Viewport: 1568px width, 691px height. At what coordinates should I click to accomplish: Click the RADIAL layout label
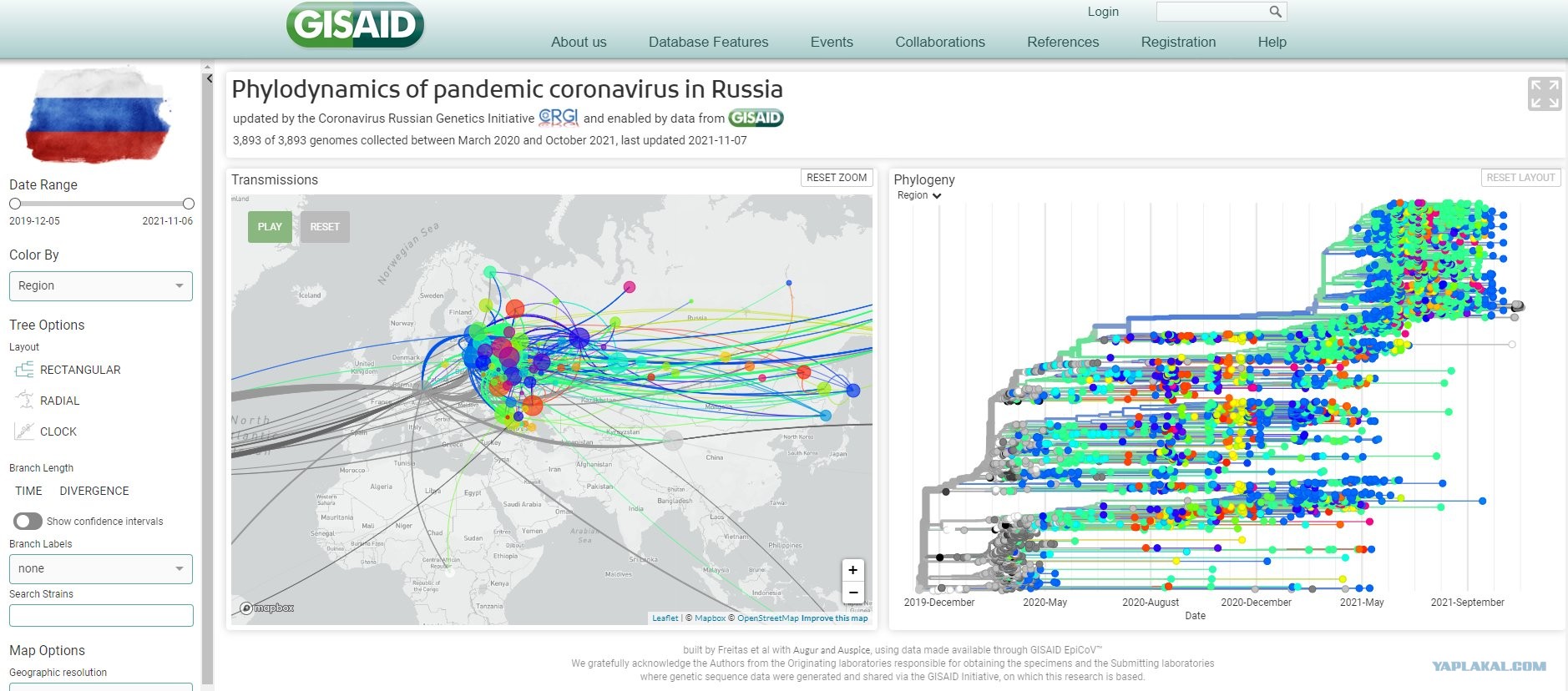(60, 401)
